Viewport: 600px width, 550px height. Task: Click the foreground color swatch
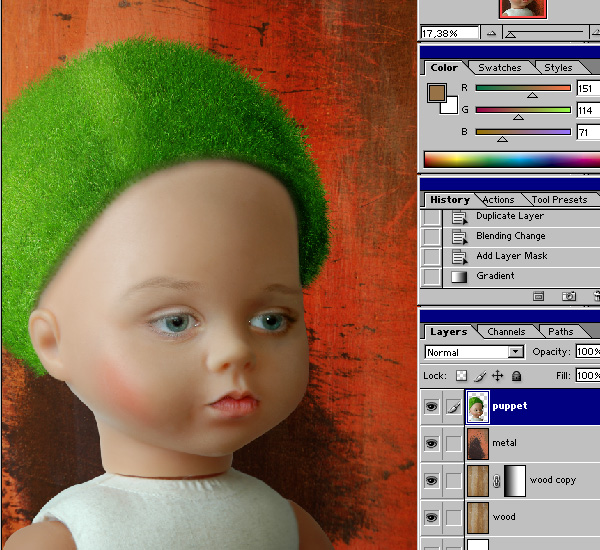point(437,93)
